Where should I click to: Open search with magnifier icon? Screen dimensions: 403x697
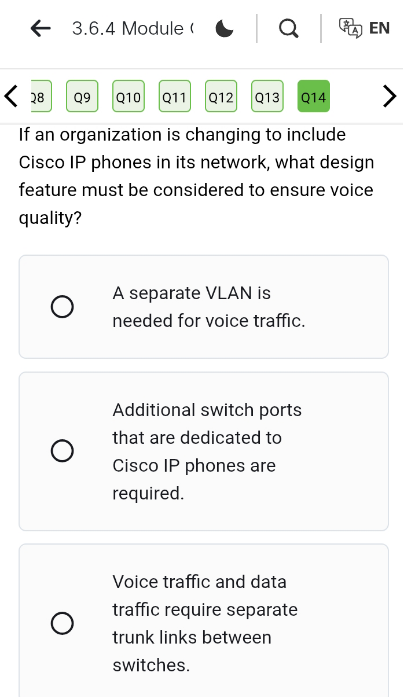[x=289, y=28]
